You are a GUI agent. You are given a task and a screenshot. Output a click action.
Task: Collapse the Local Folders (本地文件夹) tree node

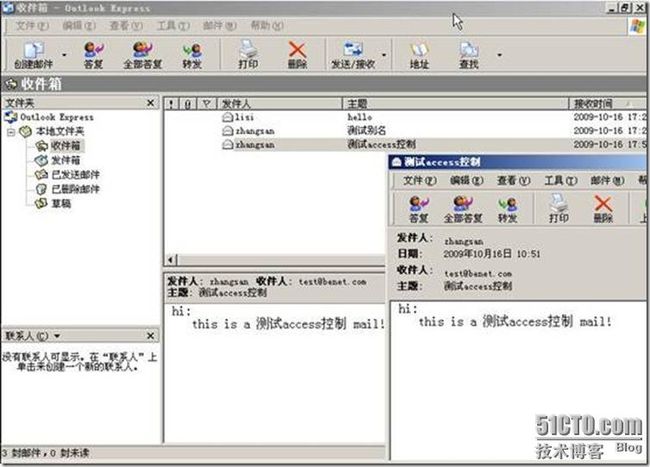(11, 132)
